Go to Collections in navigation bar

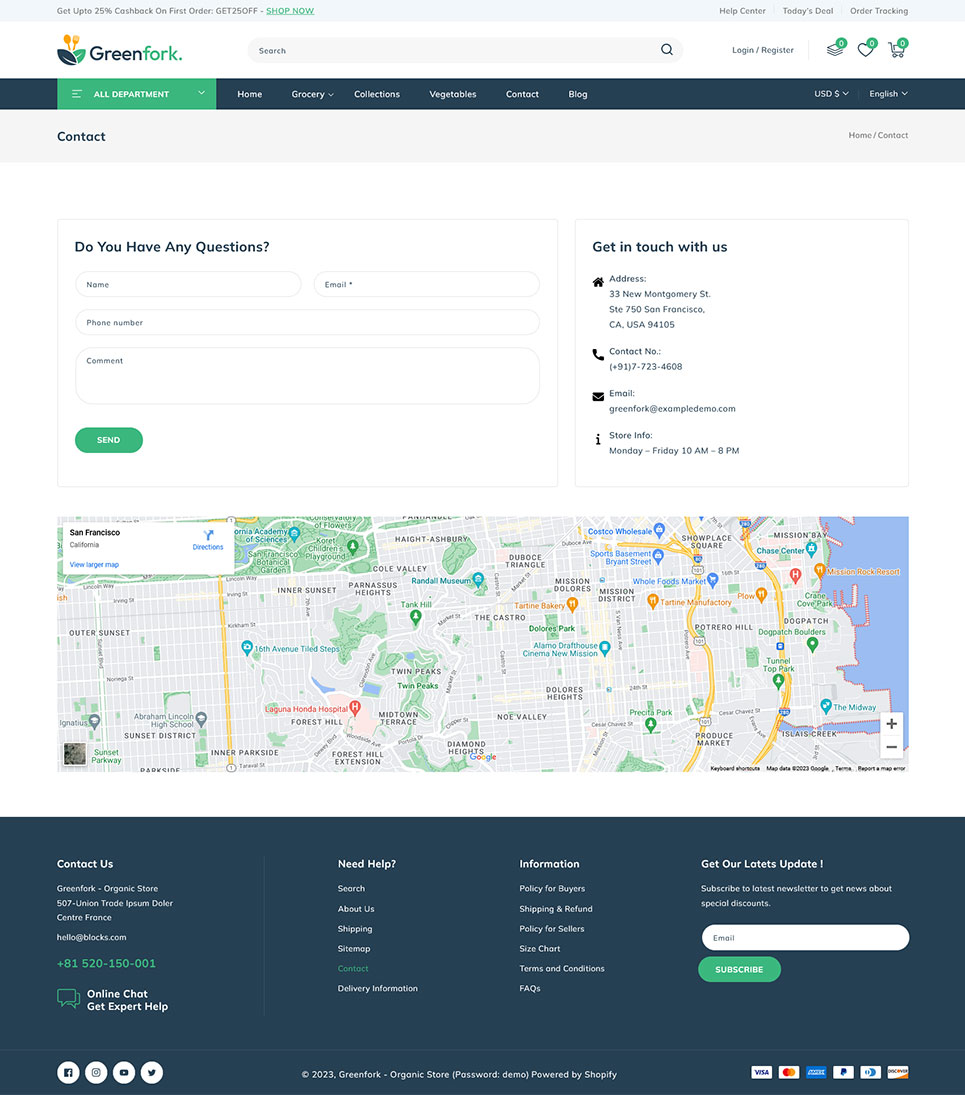tap(377, 94)
